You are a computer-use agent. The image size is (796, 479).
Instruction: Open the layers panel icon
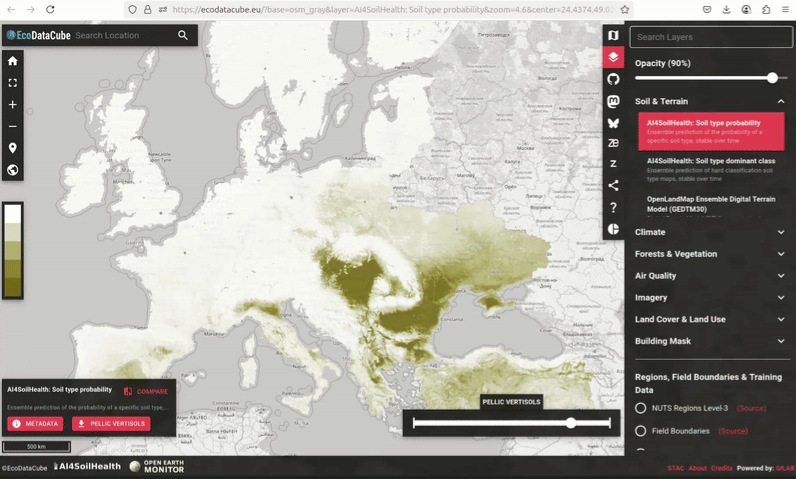pos(613,57)
